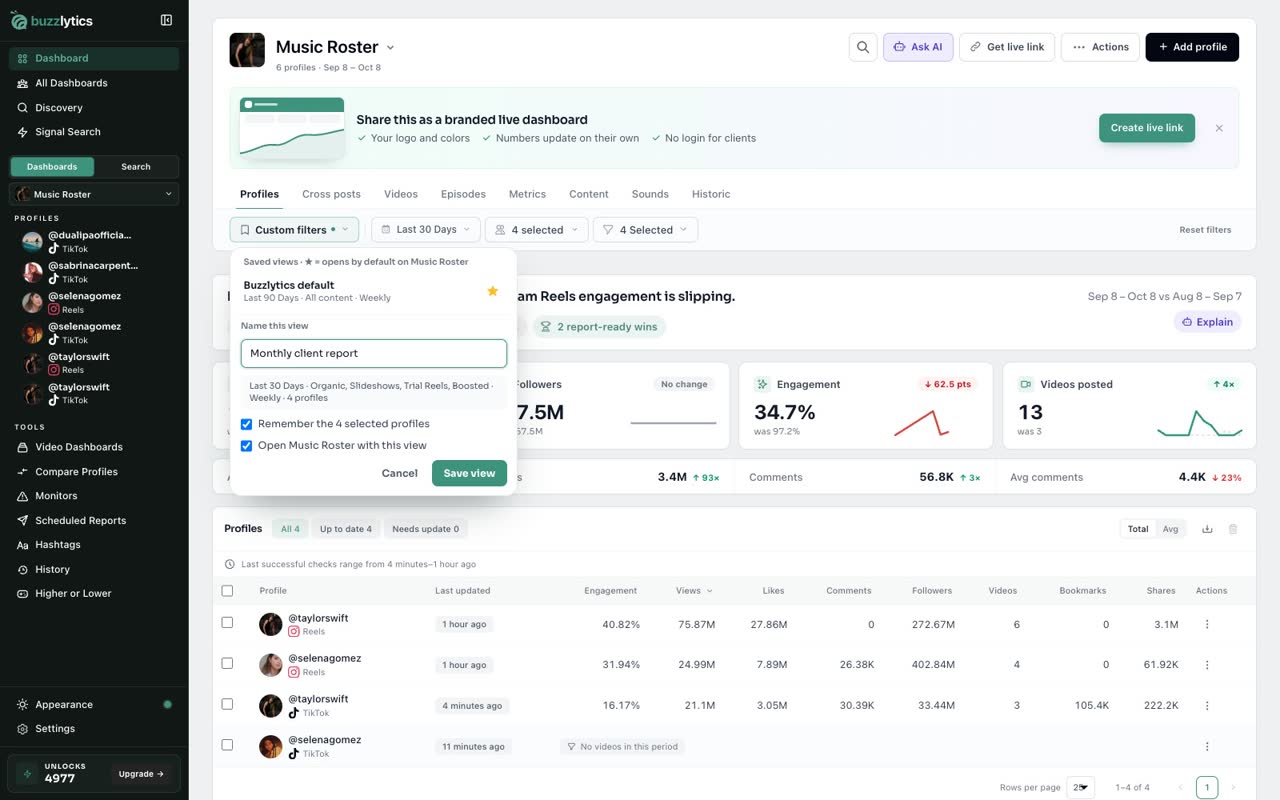Tick the select-all checkbox in table header

click(227, 591)
